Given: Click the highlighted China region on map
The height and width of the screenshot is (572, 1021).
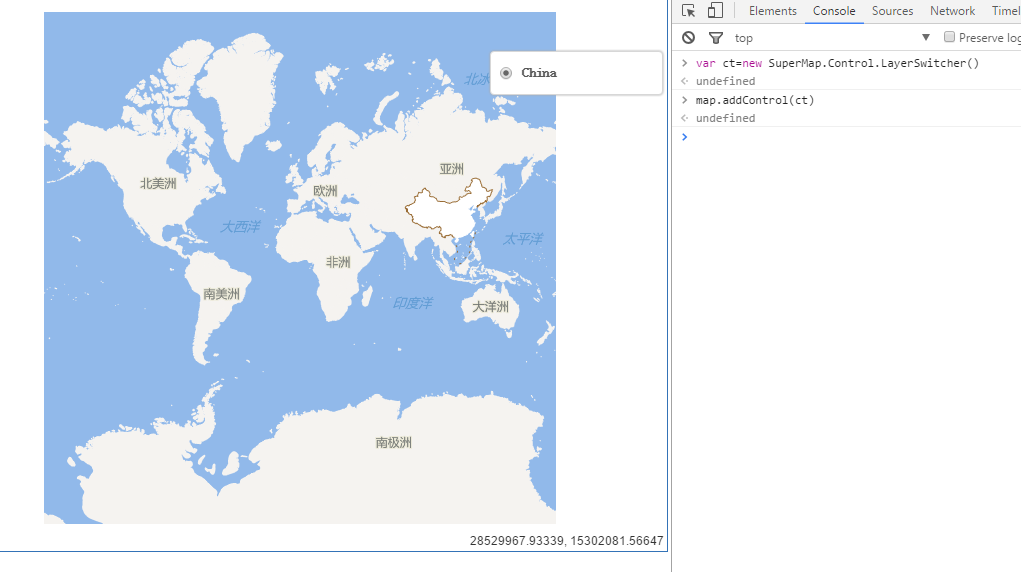Looking at the screenshot, I should (x=445, y=215).
